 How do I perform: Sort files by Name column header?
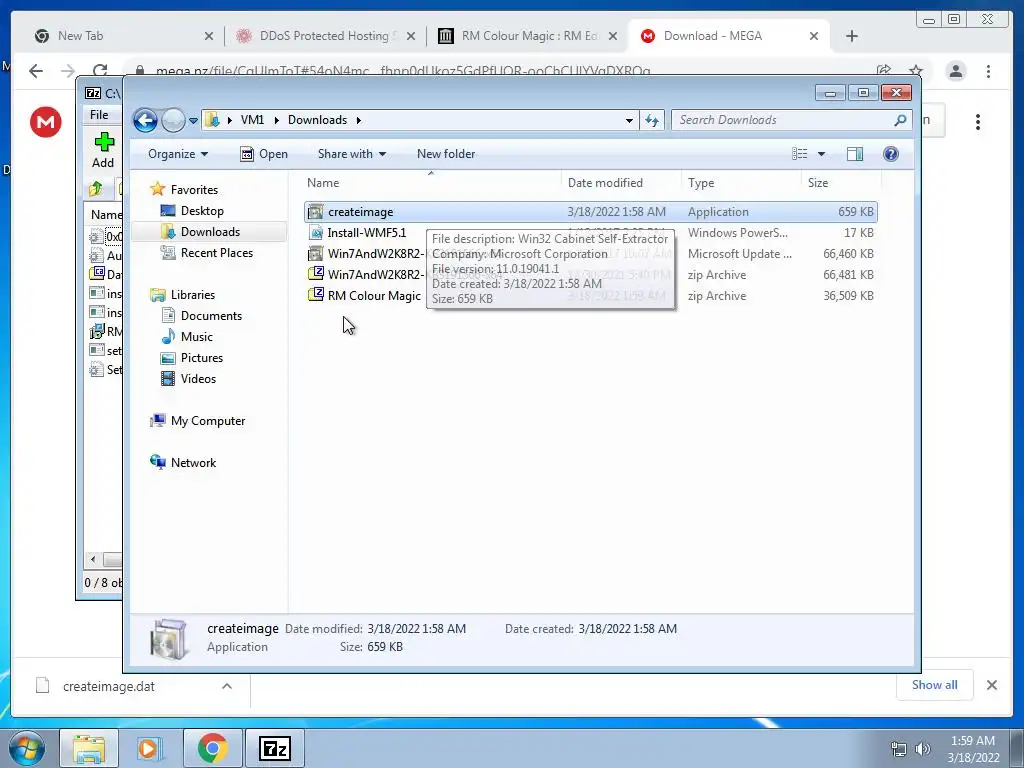point(431,184)
